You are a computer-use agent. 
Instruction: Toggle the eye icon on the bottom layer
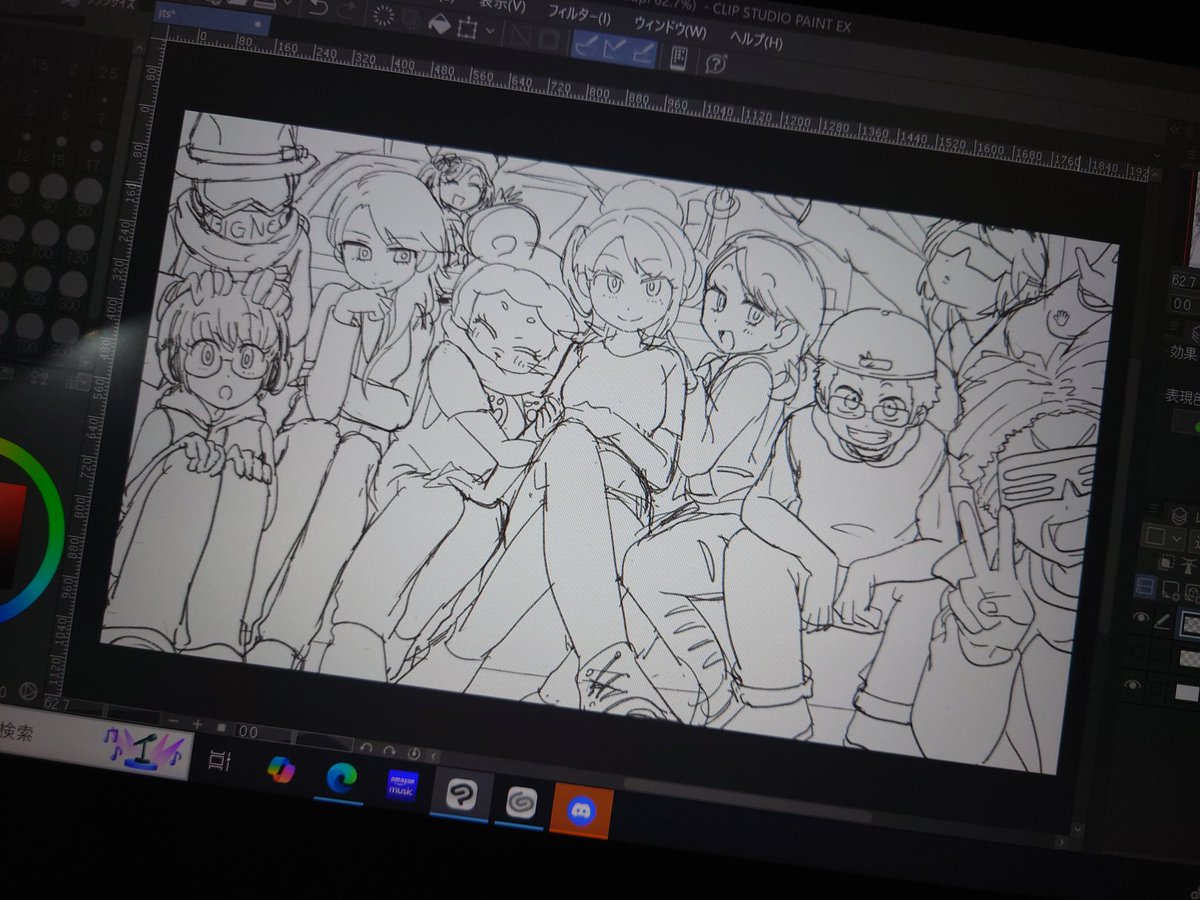1134,684
